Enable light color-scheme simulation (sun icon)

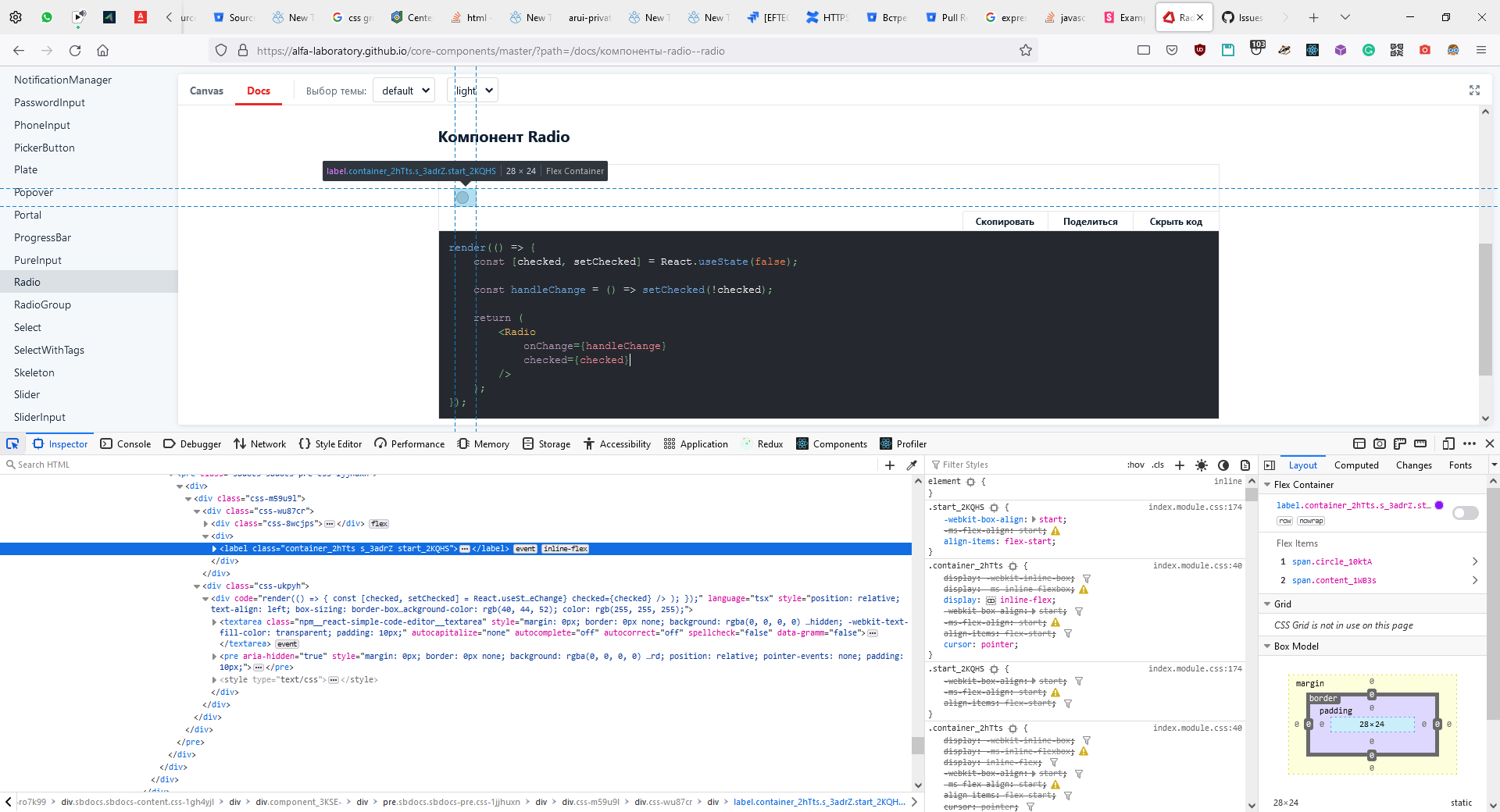(1202, 465)
